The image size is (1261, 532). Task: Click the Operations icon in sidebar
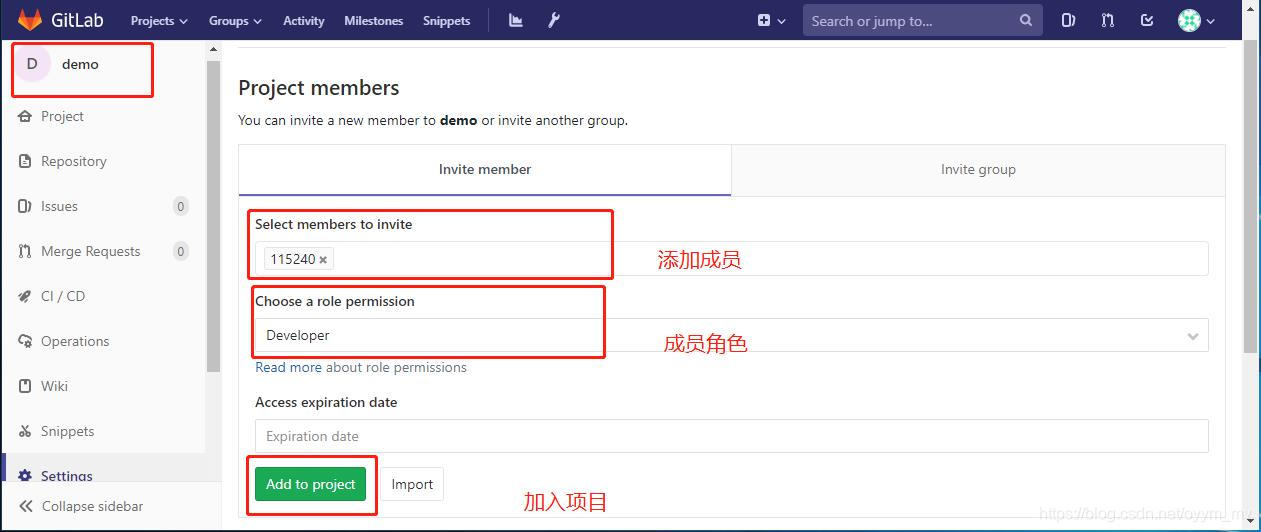[25, 341]
